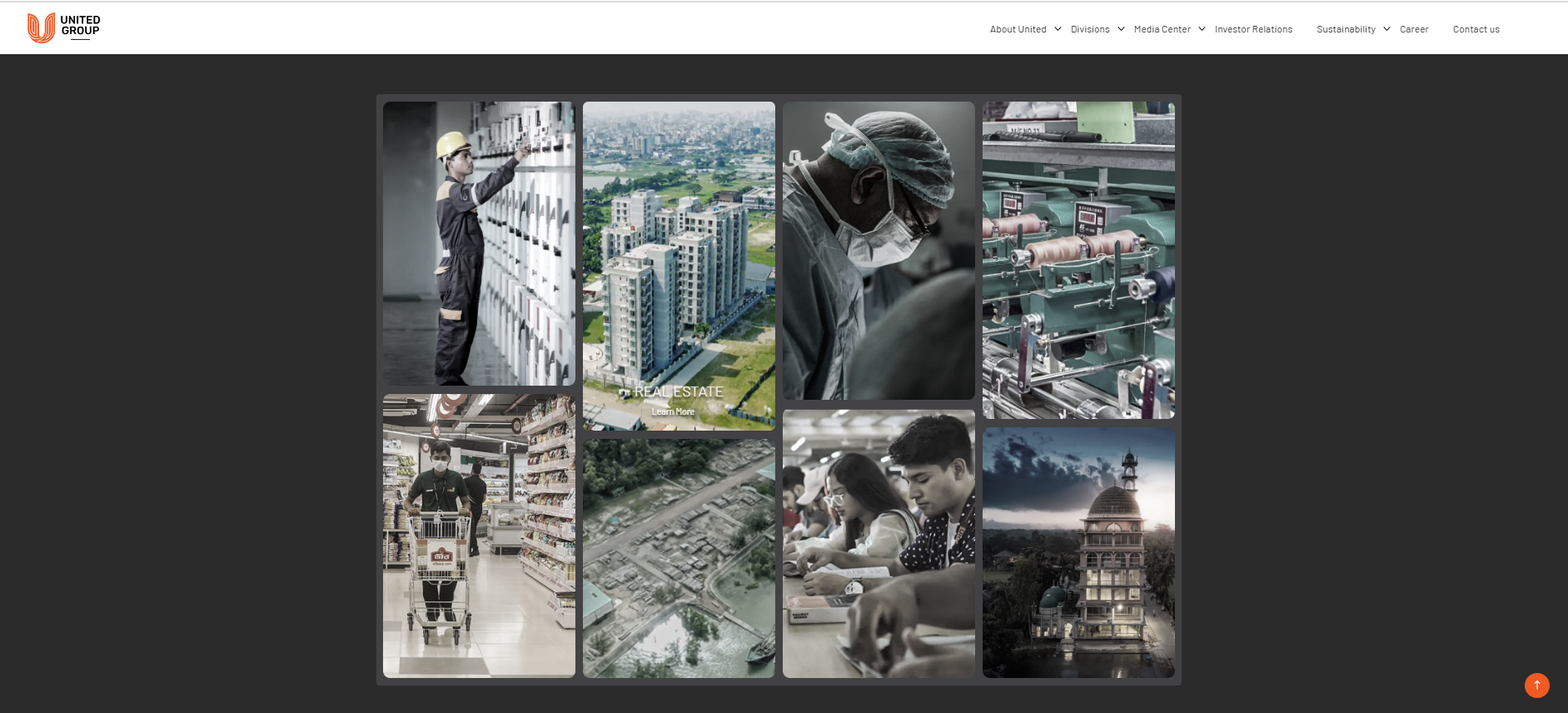Expand the About United dropdown chevron

tap(1058, 29)
